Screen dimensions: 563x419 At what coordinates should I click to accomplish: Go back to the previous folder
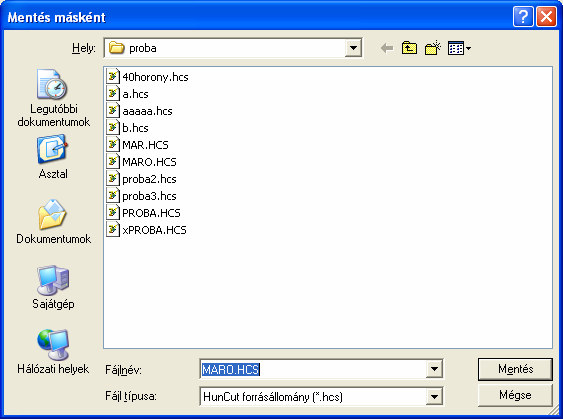(387, 48)
